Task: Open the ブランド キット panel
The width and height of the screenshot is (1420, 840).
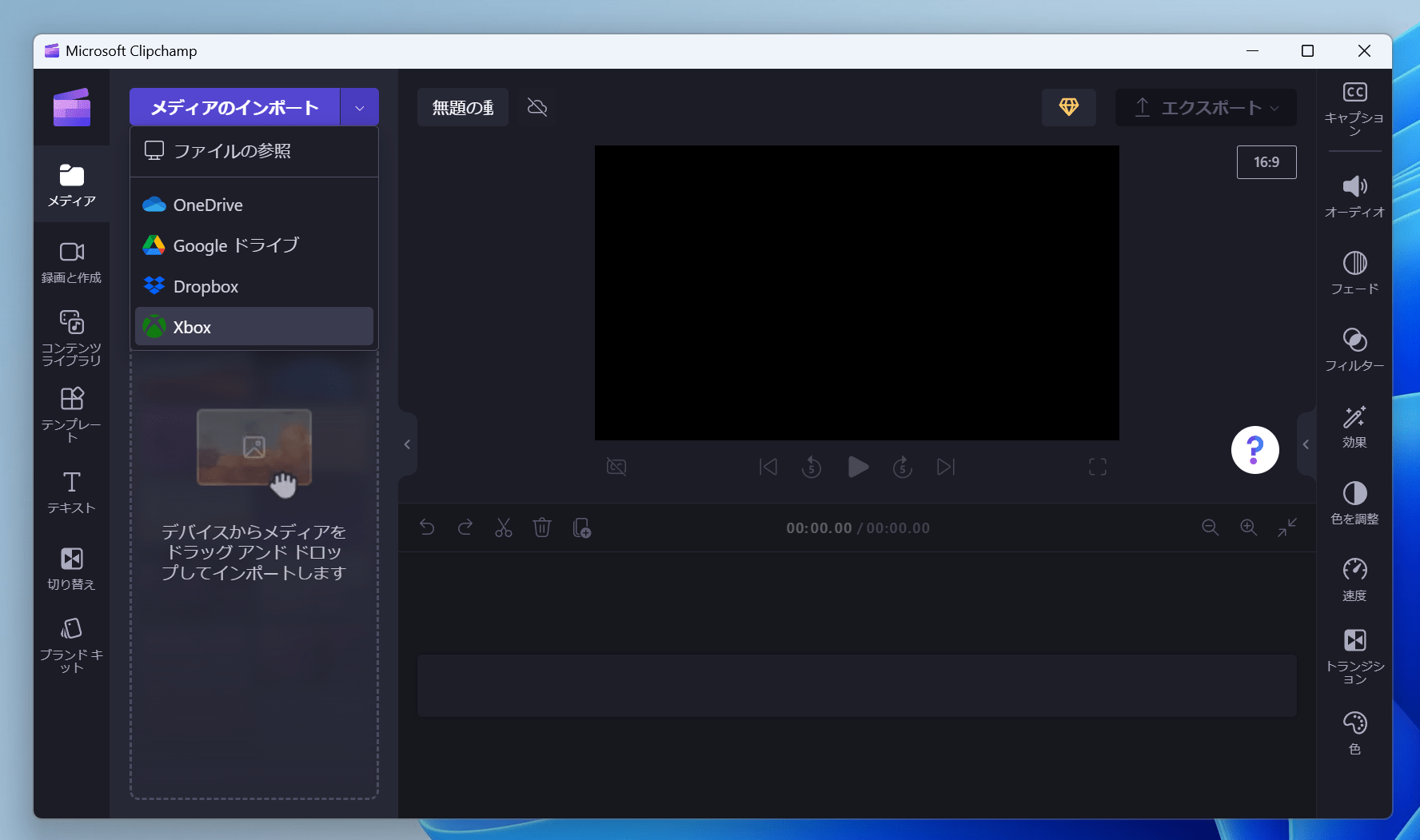Action: pos(72,644)
